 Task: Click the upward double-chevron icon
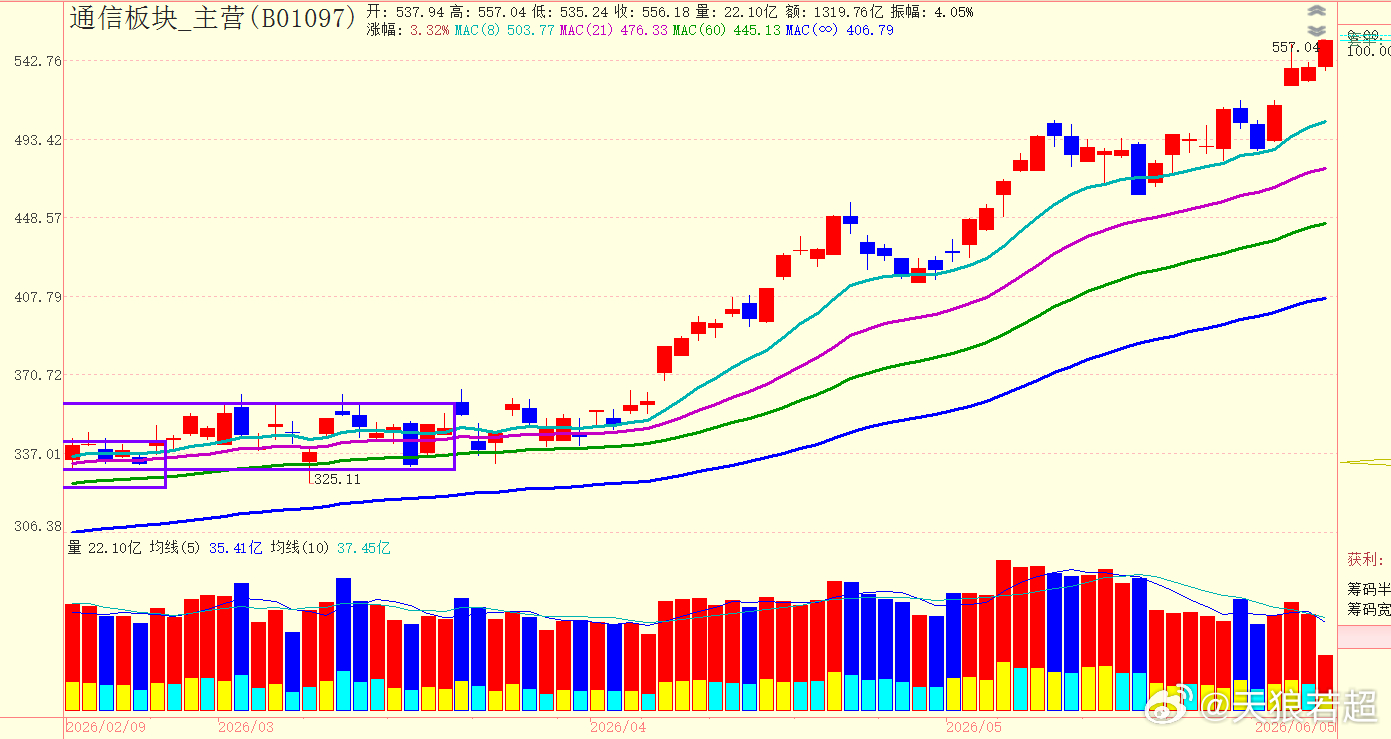click(1317, 12)
